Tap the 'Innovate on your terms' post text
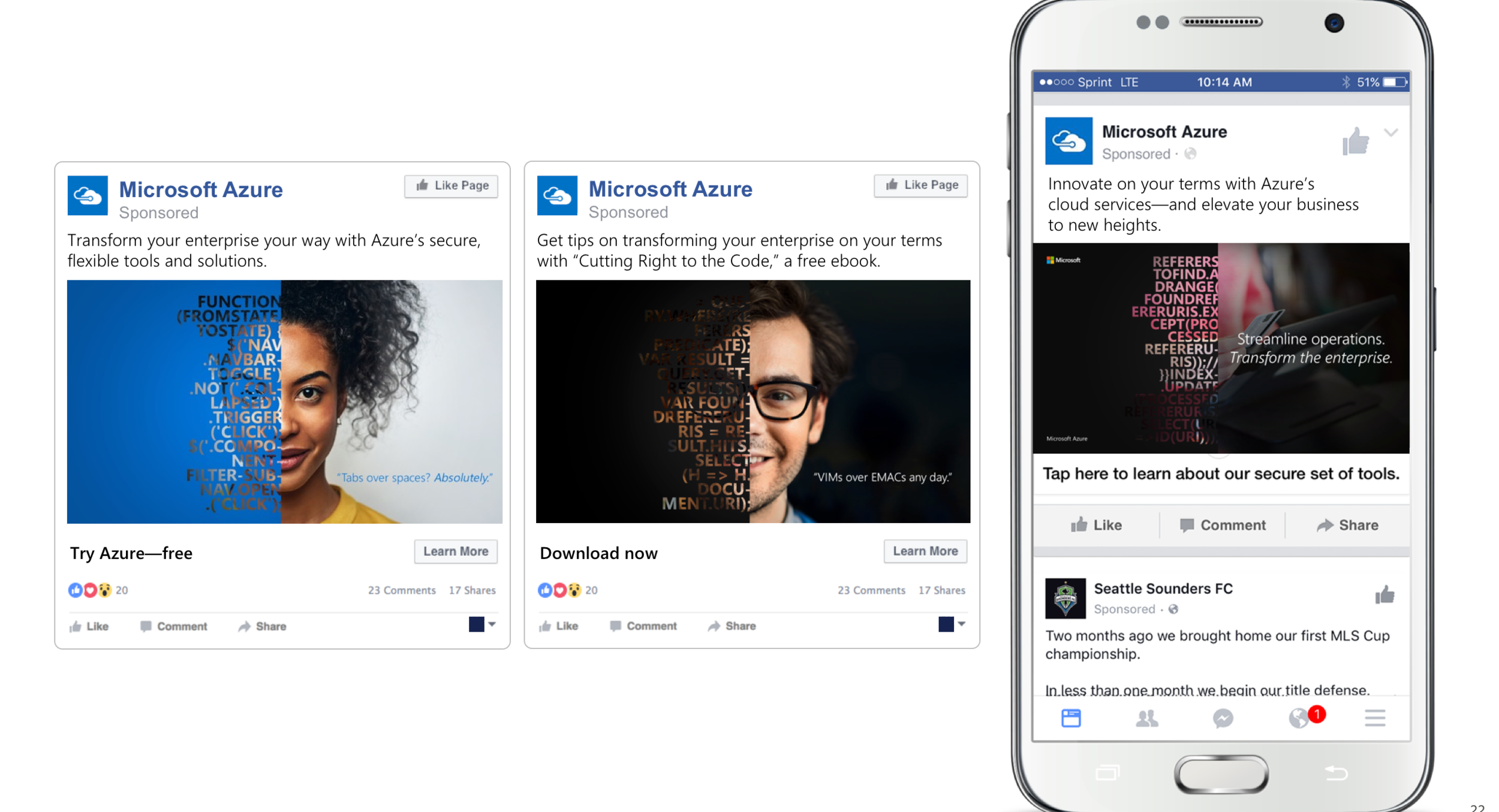The width and height of the screenshot is (1499, 812). coord(1203,204)
